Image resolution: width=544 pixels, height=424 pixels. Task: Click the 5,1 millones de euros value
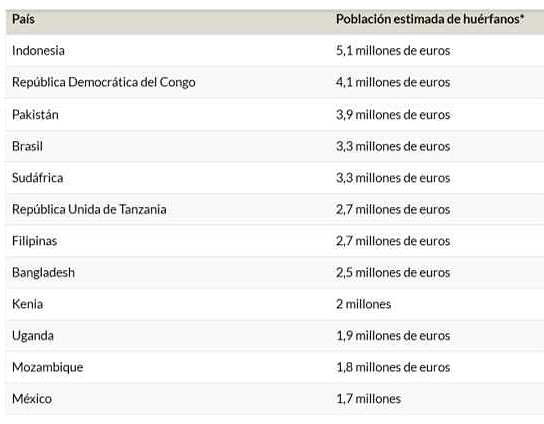pyautogui.click(x=393, y=51)
